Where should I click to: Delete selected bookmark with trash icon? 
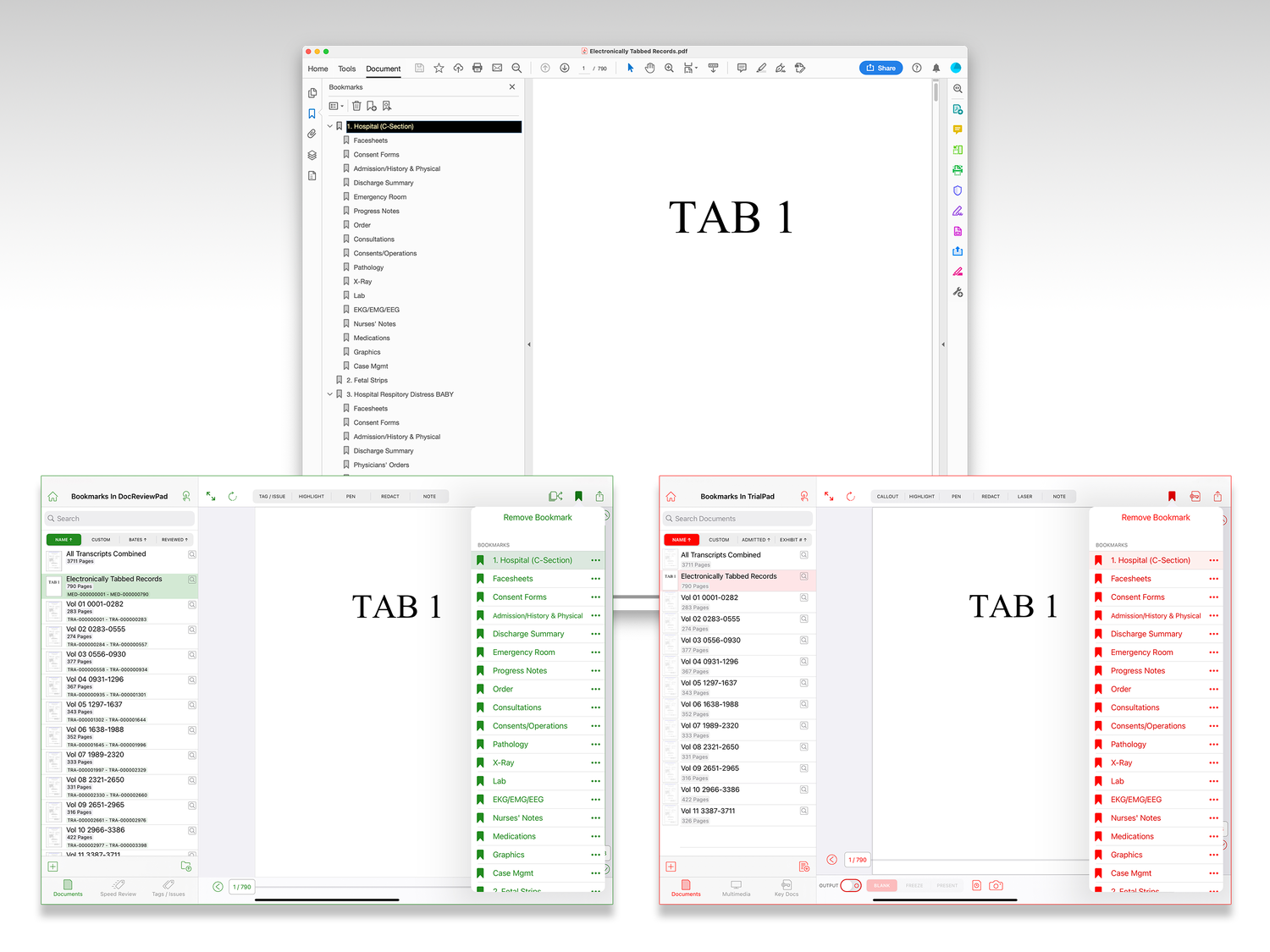point(356,106)
